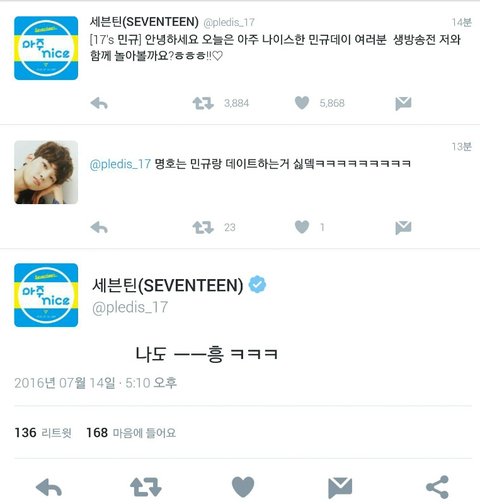
Task: Like the fan reply showing 1 heart
Action: point(302,227)
